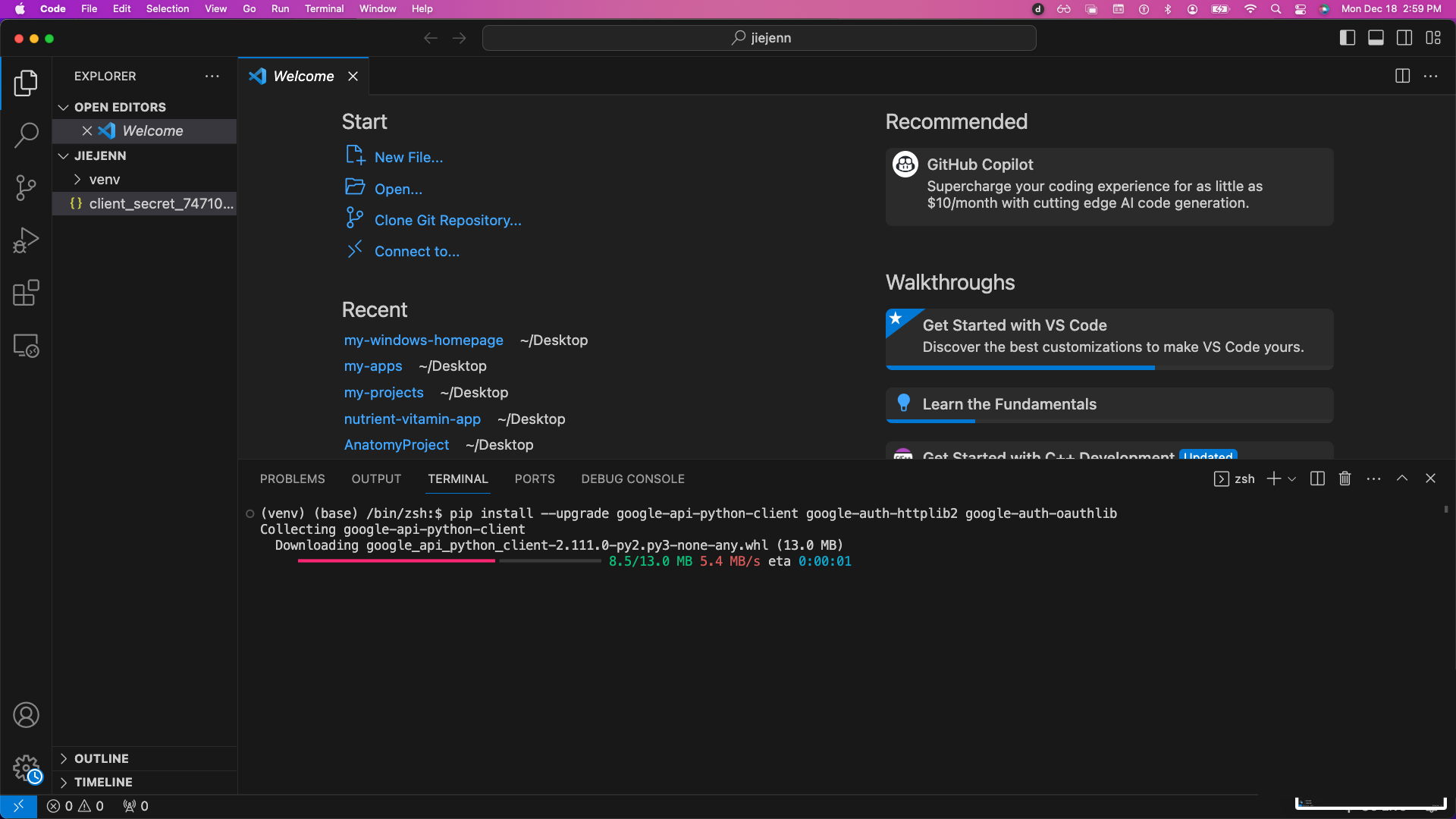The image size is (1456, 819).
Task: Open the Extensions view icon
Action: tap(26, 293)
